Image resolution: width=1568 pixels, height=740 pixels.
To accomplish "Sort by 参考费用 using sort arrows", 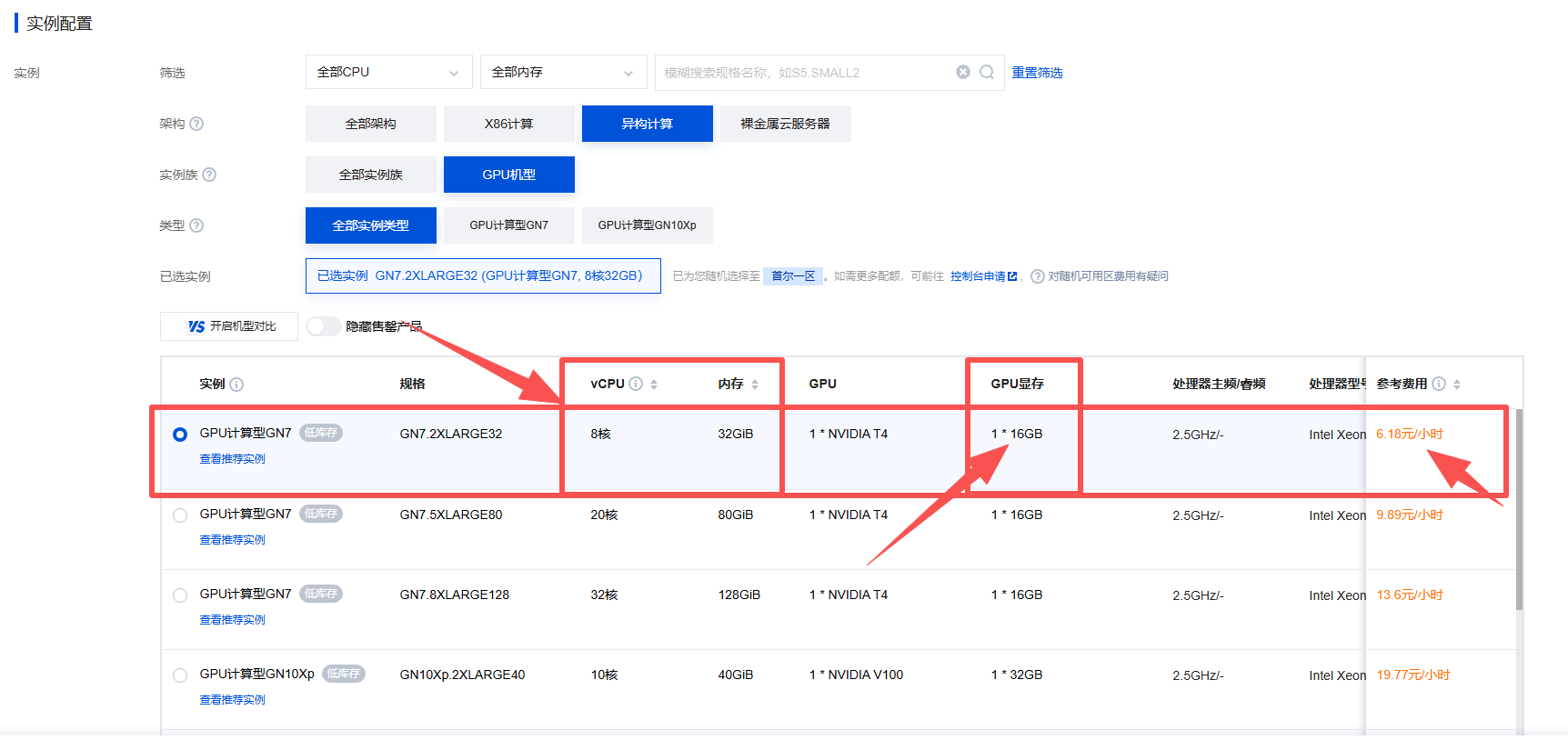I will pos(1457,385).
